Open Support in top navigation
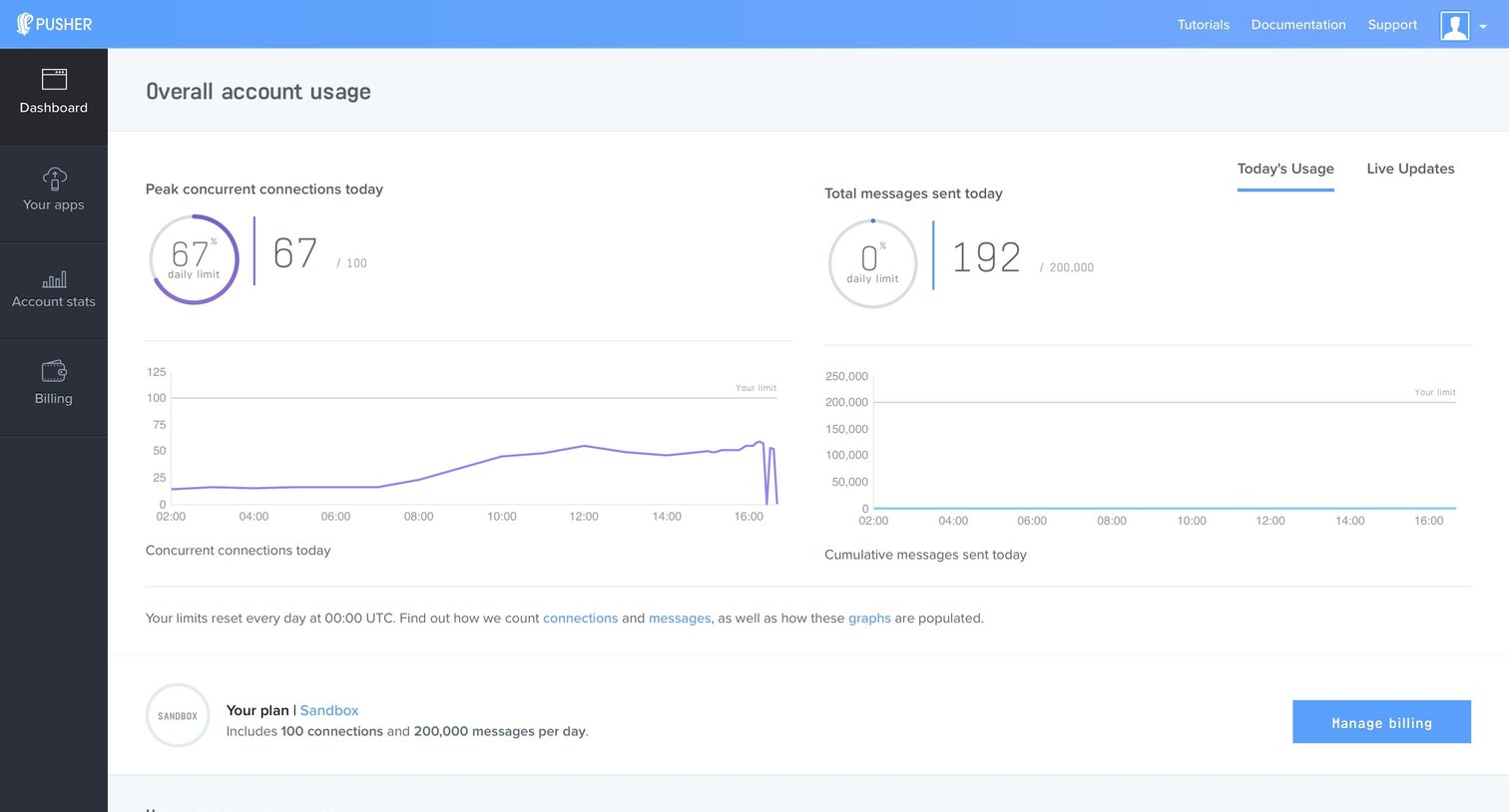 (1392, 25)
